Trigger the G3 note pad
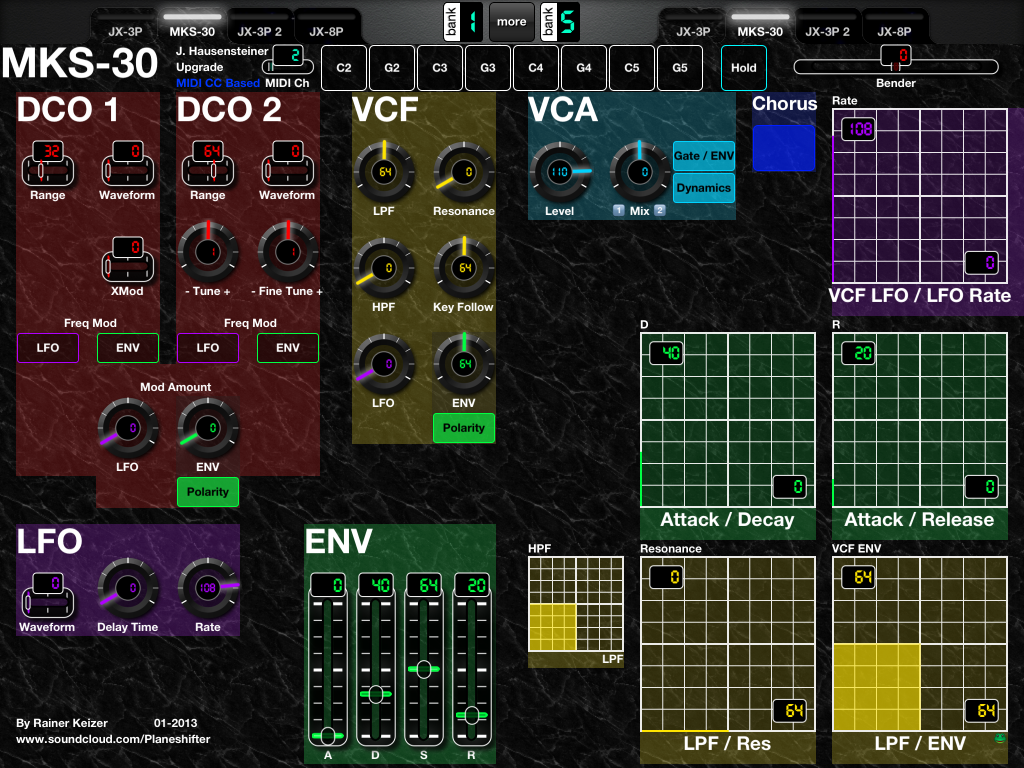Screen dimensions: 1024x768 click(x=488, y=68)
